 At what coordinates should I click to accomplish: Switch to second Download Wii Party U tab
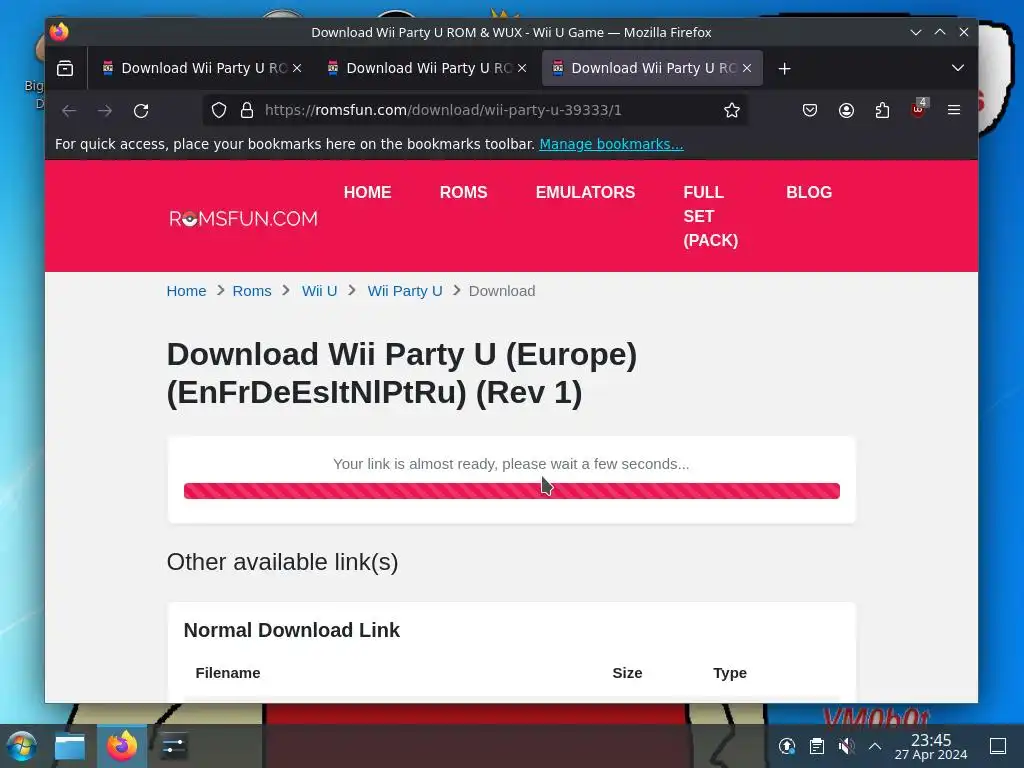tap(427, 68)
